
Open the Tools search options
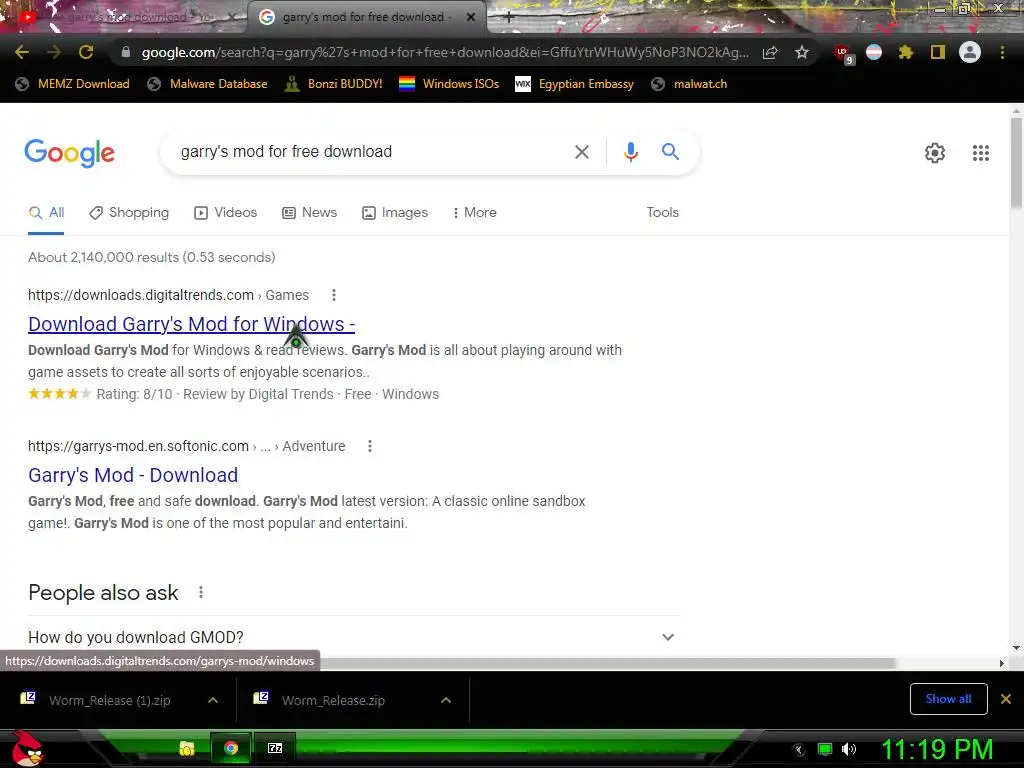click(x=662, y=213)
